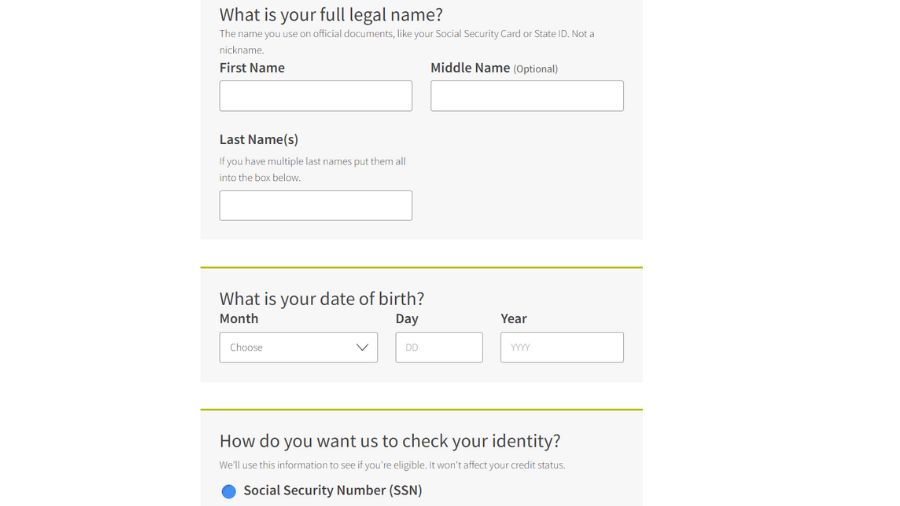Click the Day label above DD field

407,319
